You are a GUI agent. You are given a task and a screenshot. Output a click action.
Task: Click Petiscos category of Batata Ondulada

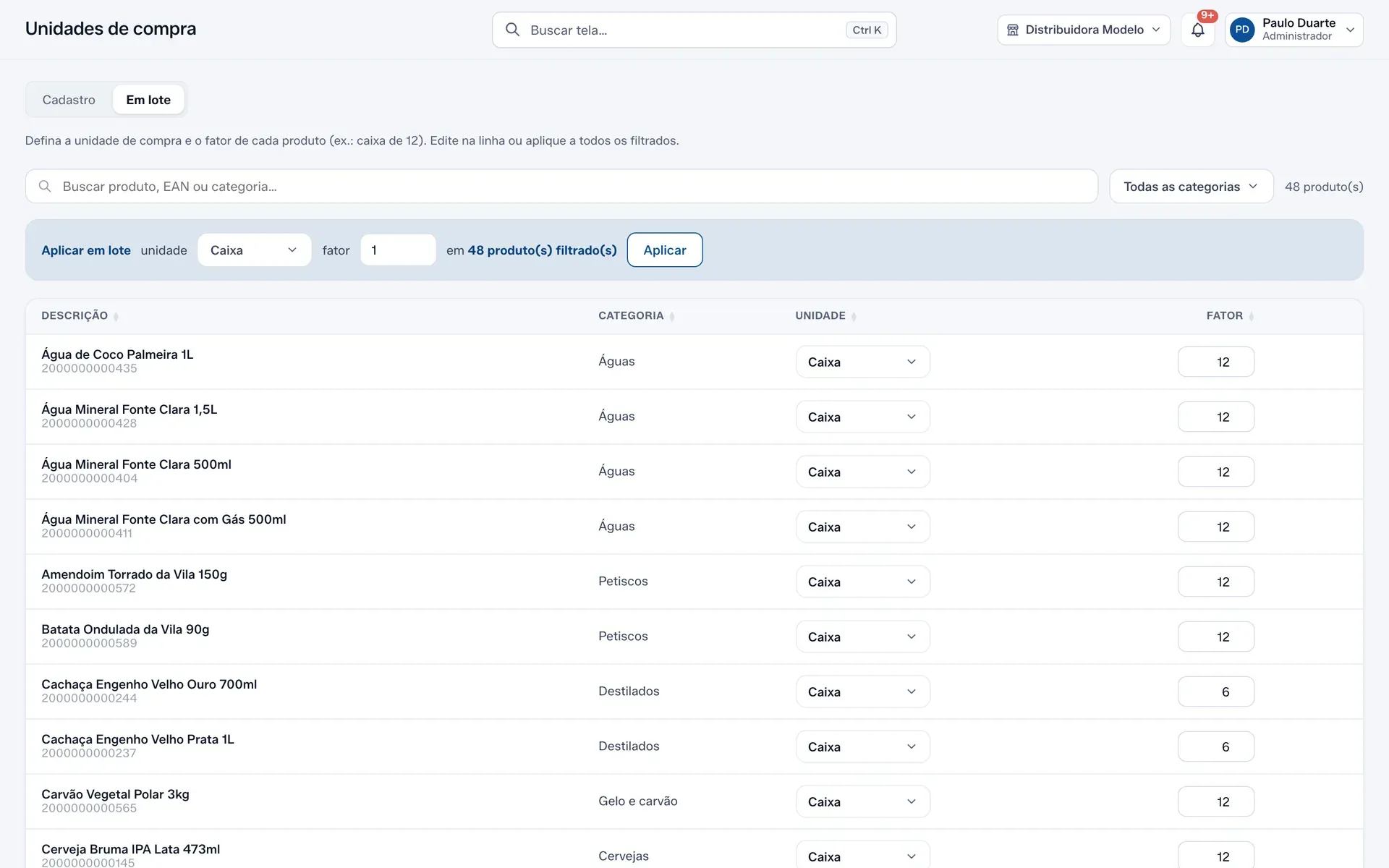coord(623,637)
